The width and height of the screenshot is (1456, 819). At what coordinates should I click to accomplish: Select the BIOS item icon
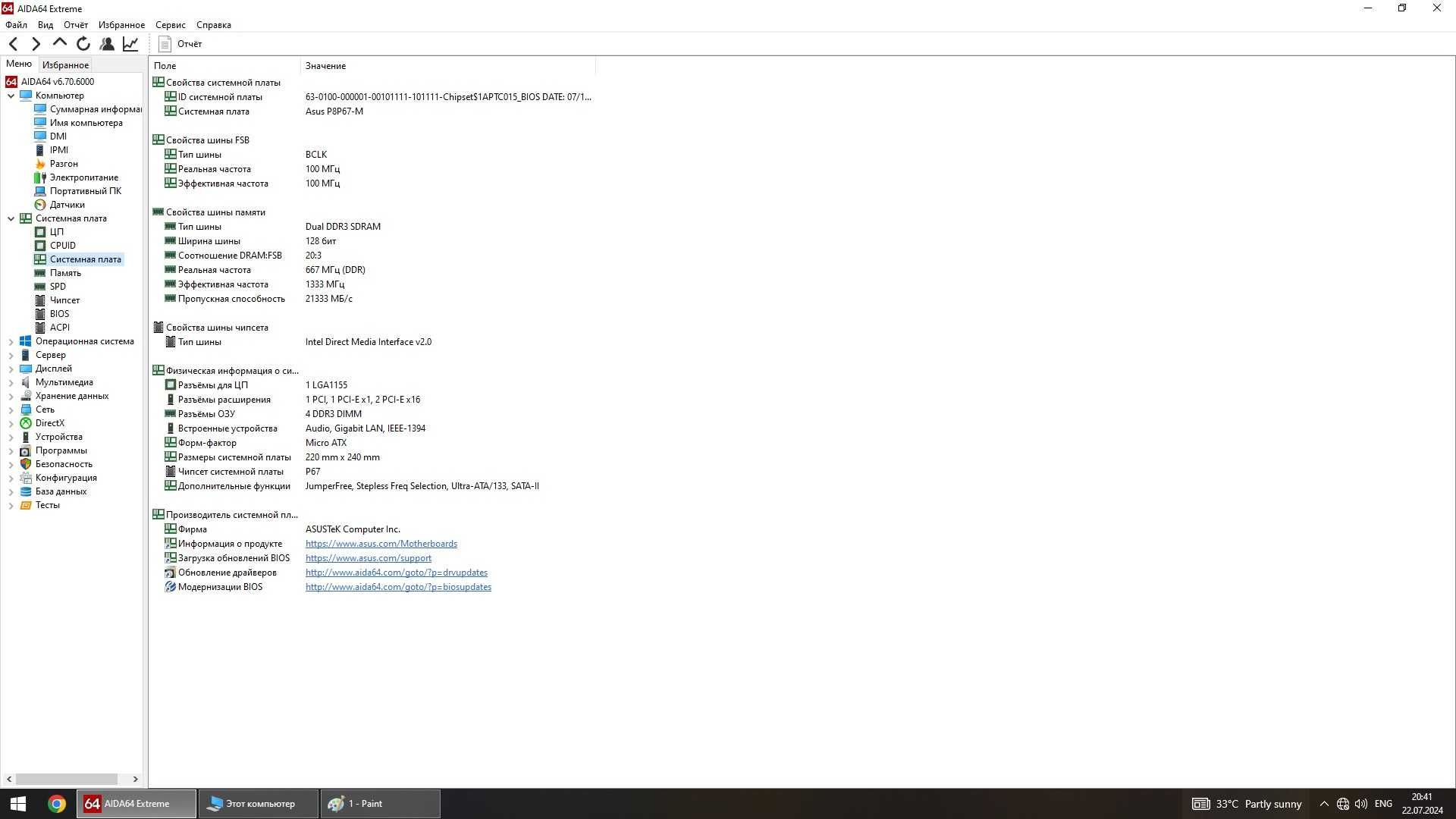pos(40,314)
